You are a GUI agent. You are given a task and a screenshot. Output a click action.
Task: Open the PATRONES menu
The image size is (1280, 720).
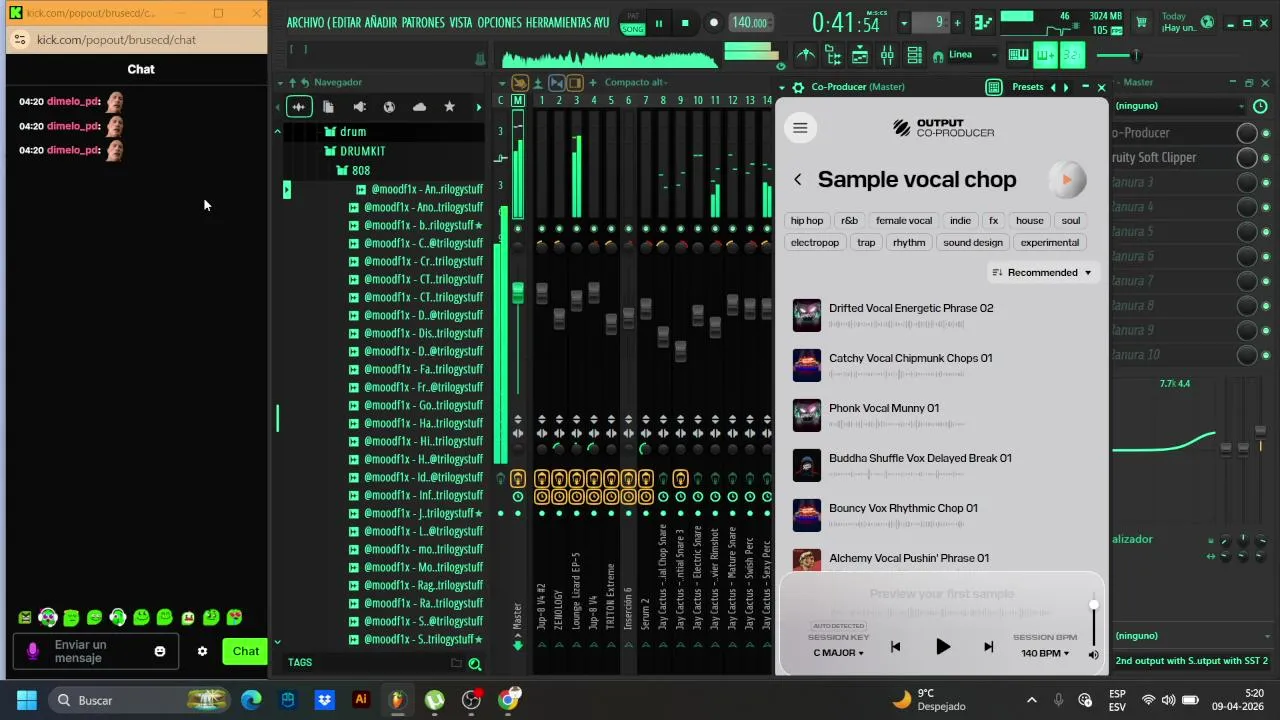point(423,22)
